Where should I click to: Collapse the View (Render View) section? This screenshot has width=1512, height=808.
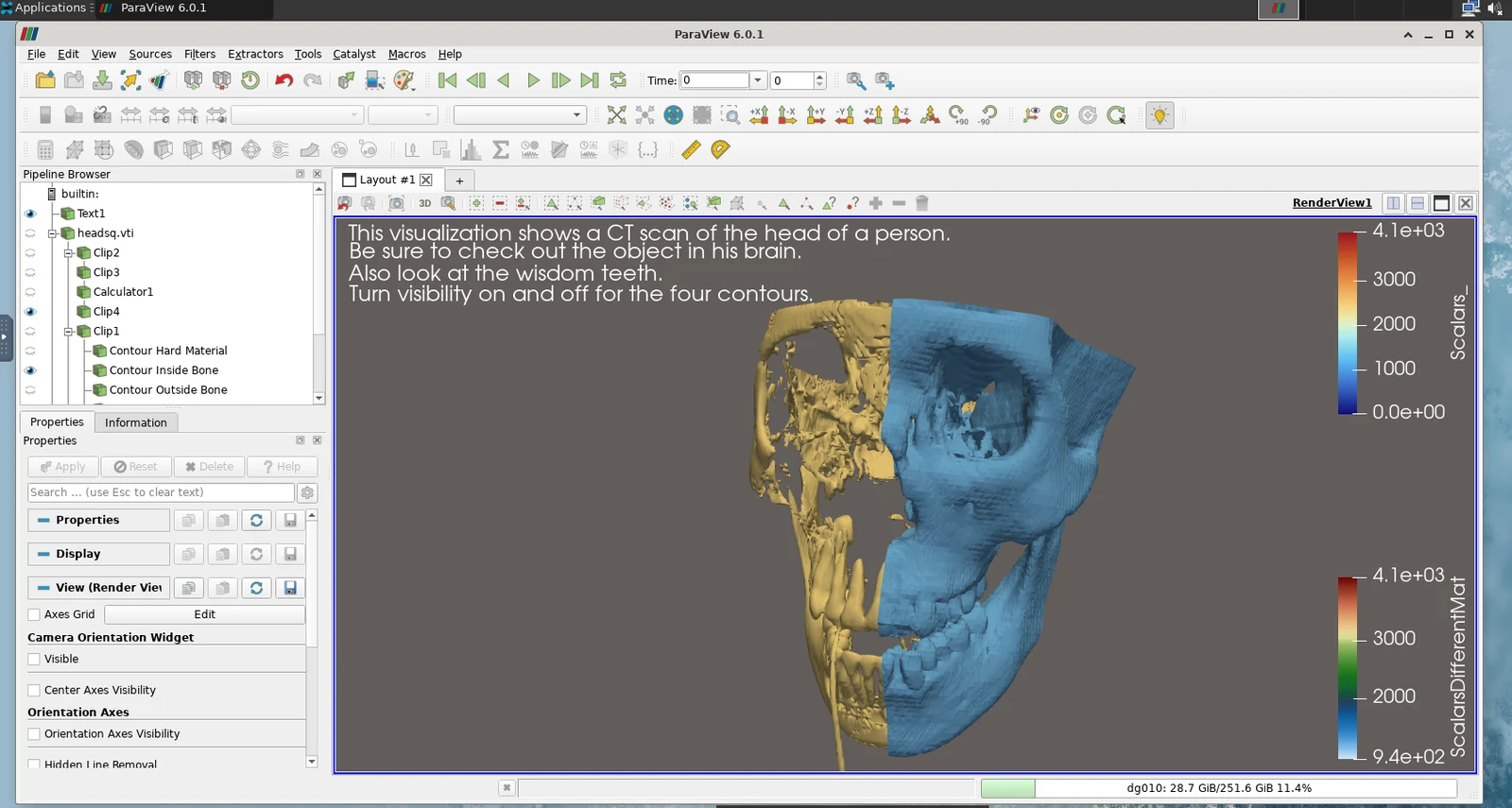pos(98,588)
